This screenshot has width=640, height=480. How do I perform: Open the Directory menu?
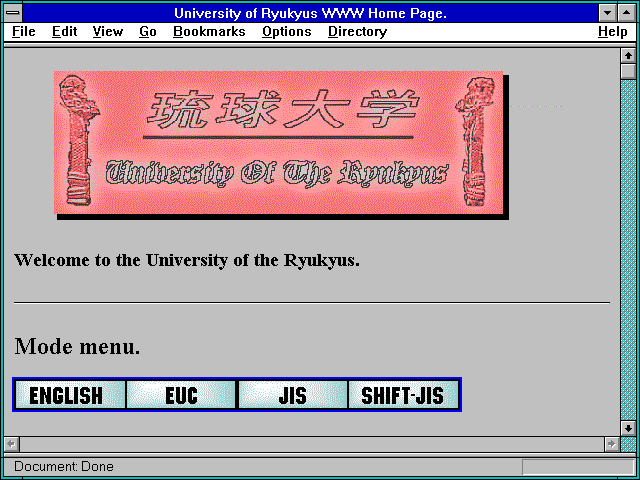[358, 32]
